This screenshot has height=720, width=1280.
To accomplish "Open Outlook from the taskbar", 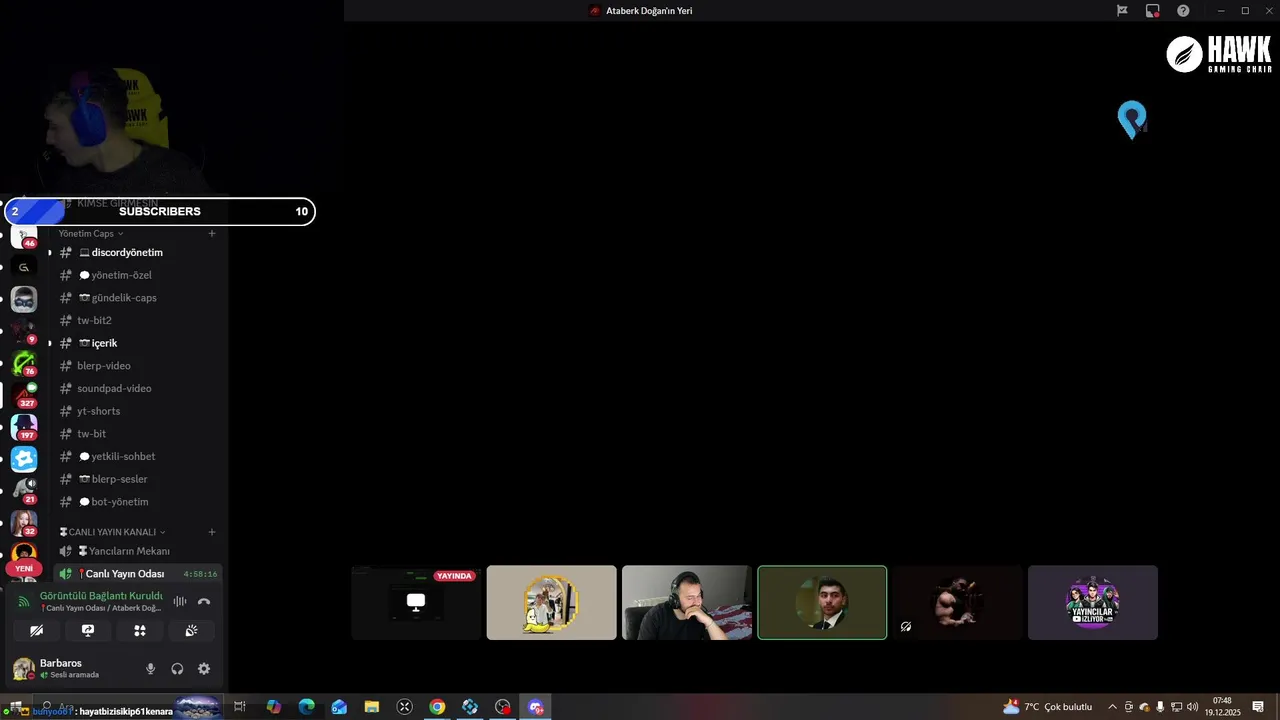I will (x=339, y=707).
